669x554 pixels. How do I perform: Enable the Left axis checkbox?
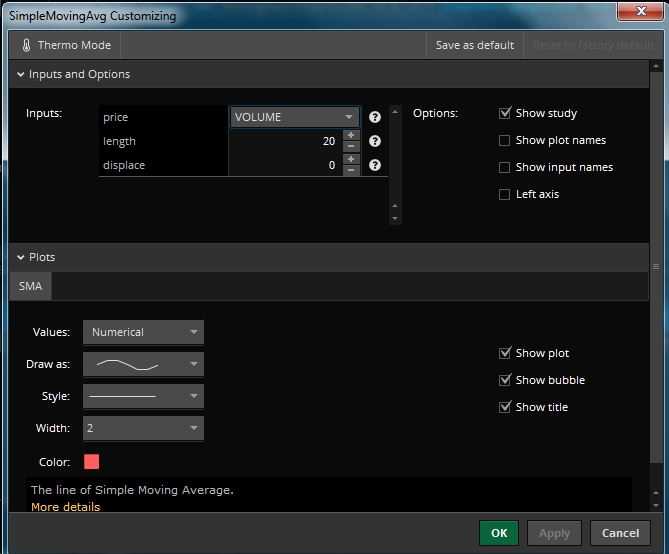click(505, 194)
